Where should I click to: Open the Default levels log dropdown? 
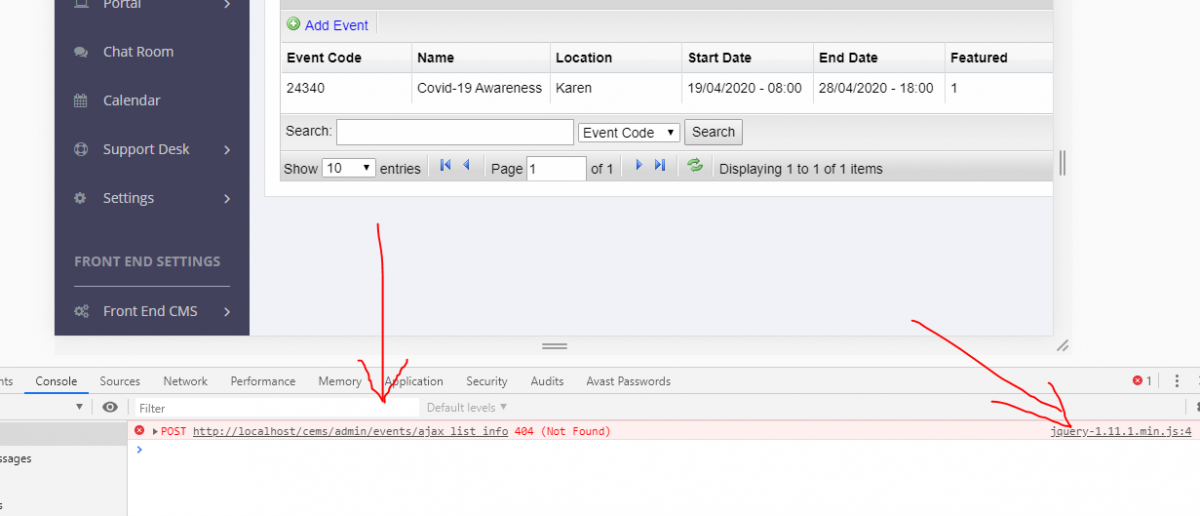click(467, 407)
